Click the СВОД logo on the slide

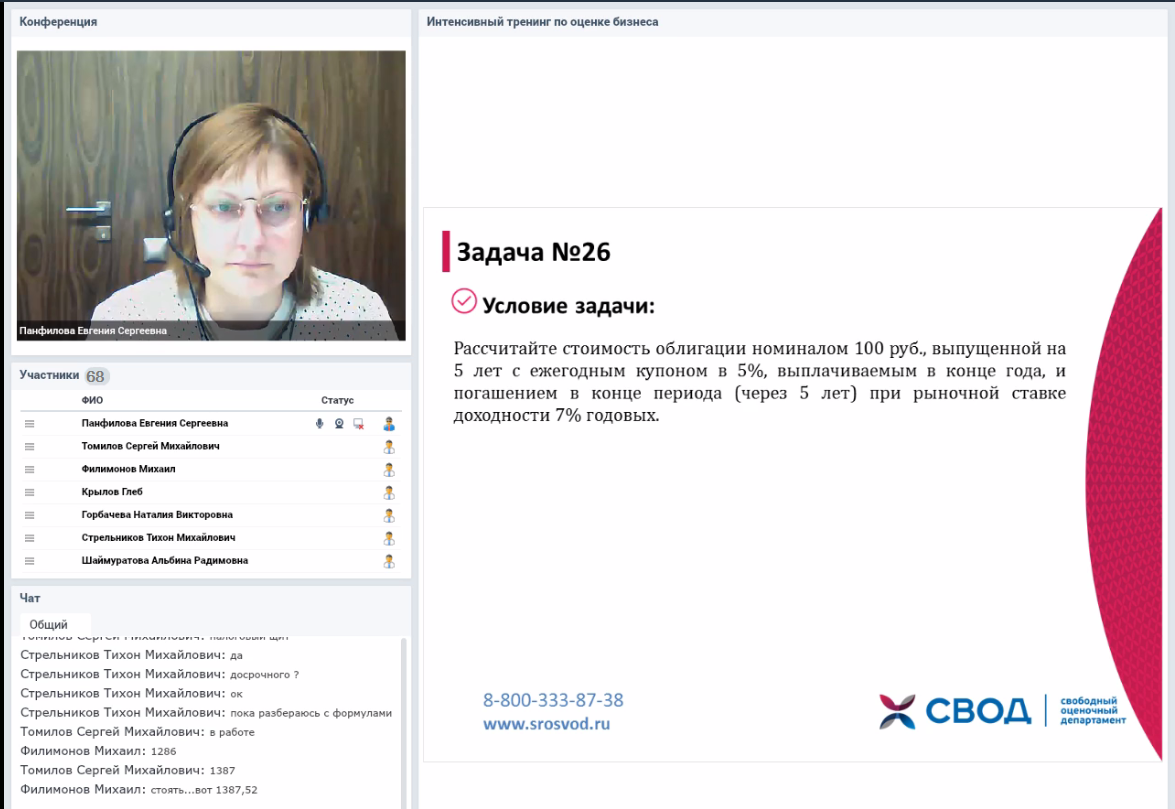point(1003,711)
